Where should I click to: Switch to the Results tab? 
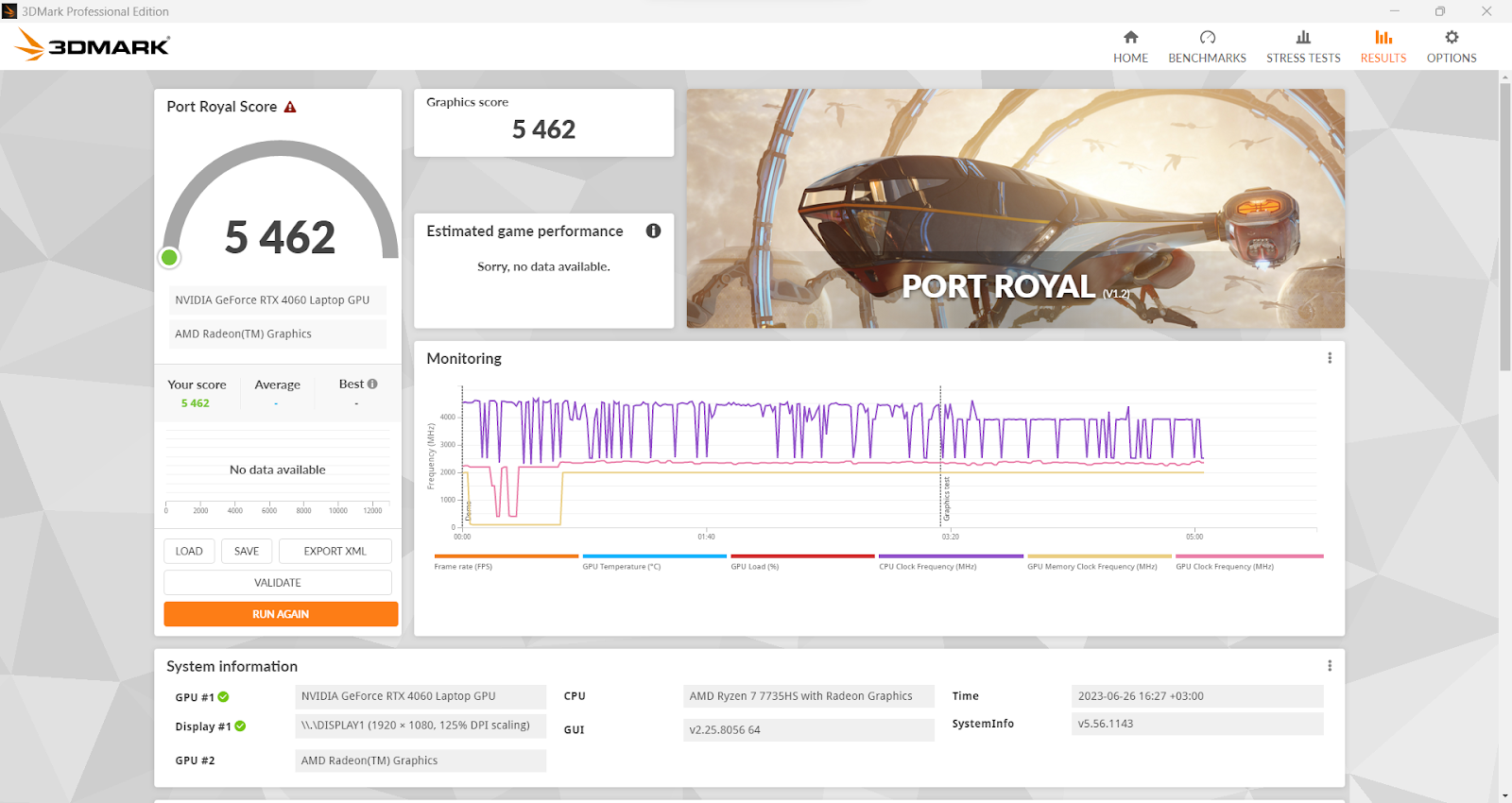click(1383, 46)
